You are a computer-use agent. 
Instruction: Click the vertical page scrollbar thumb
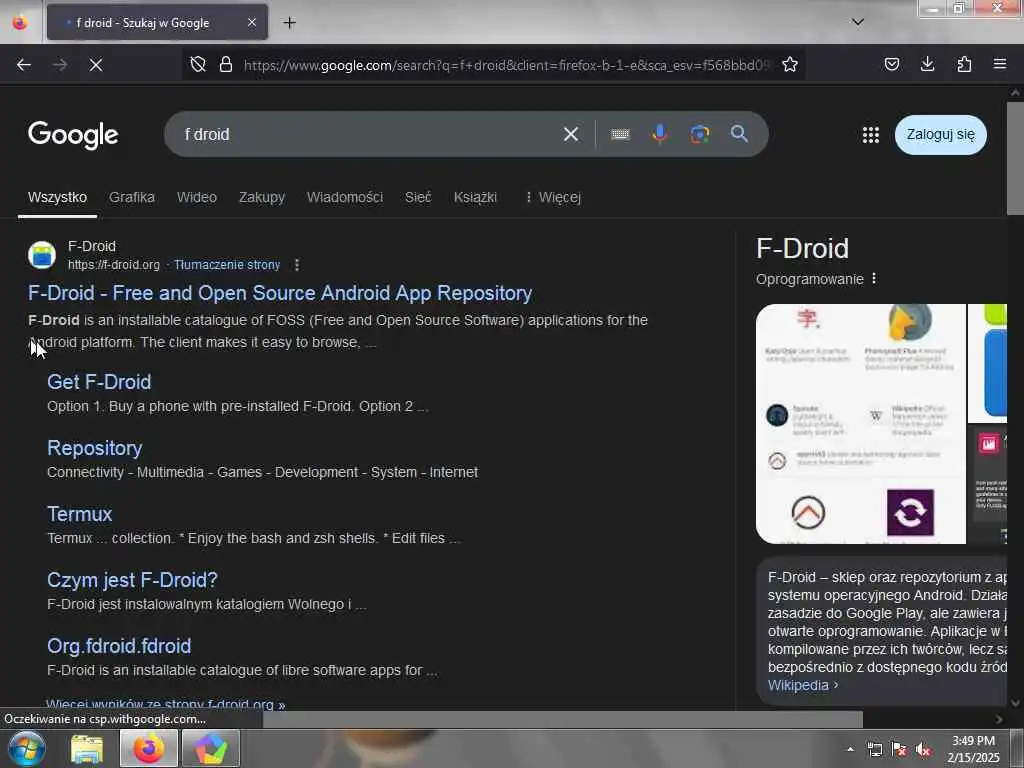[1015, 157]
